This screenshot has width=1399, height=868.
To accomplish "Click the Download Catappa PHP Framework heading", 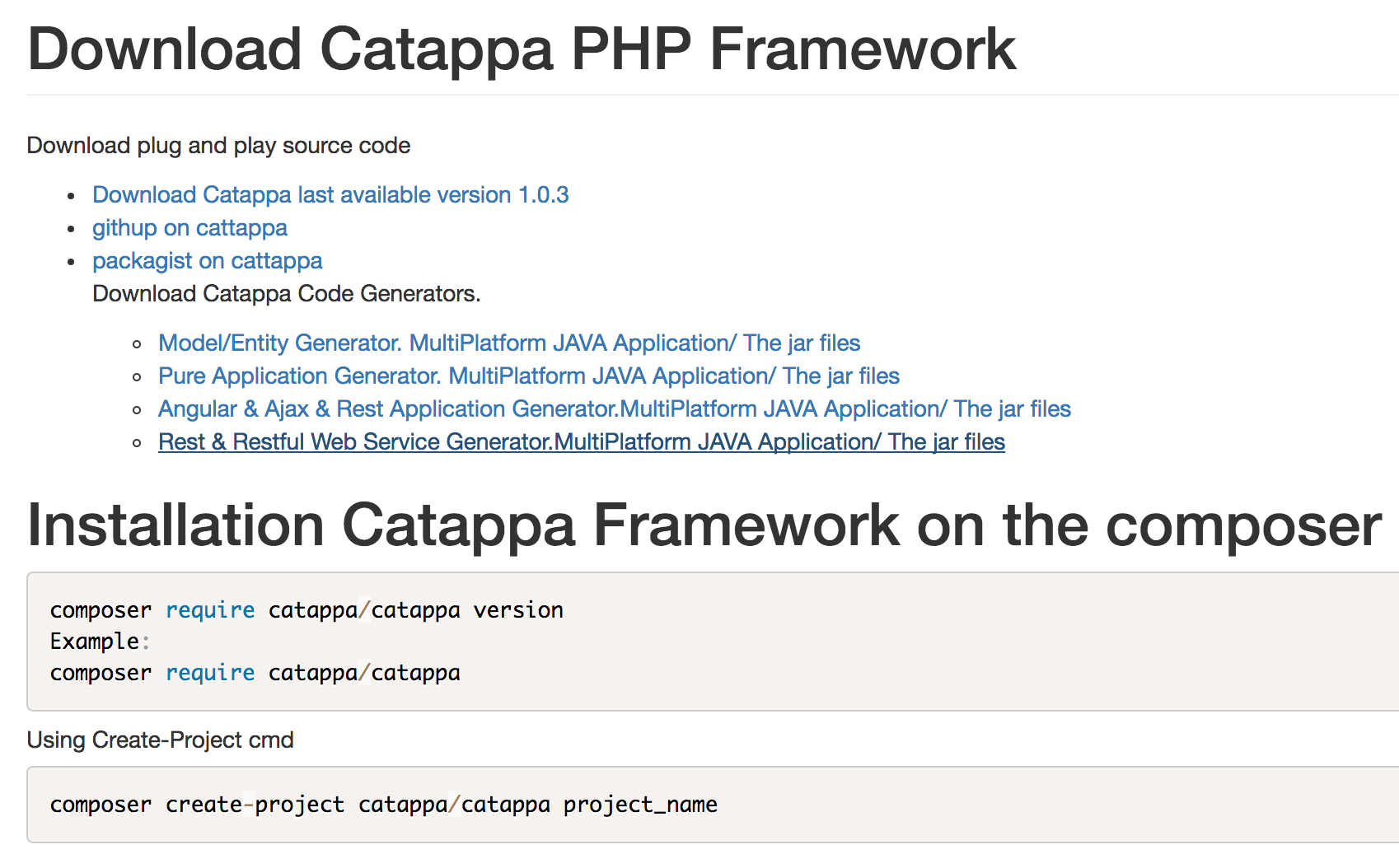I will click(x=521, y=49).
